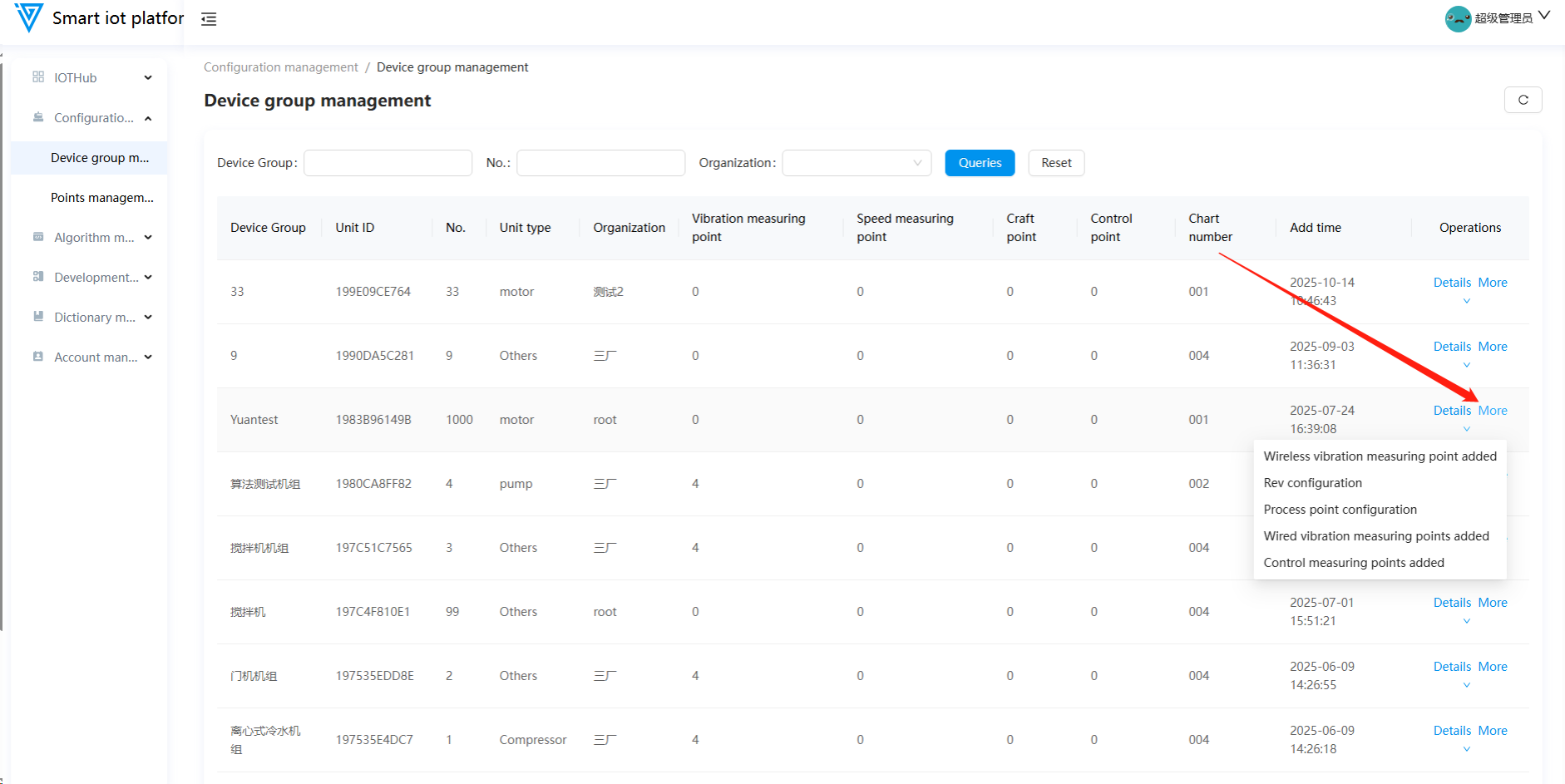
Task: Click the Reset button
Action: point(1056,163)
